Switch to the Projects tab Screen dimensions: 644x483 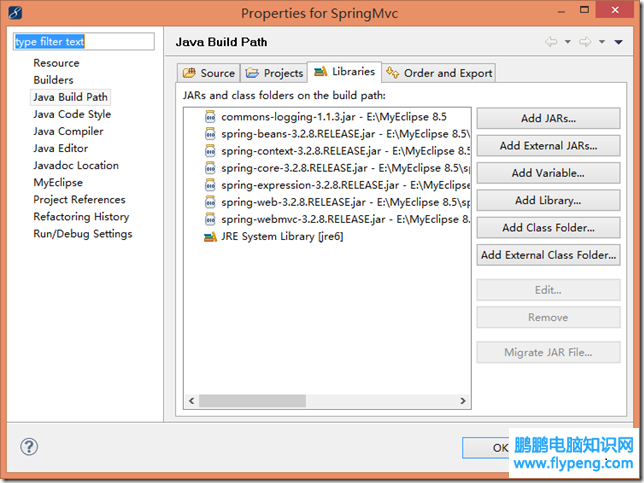coord(274,73)
